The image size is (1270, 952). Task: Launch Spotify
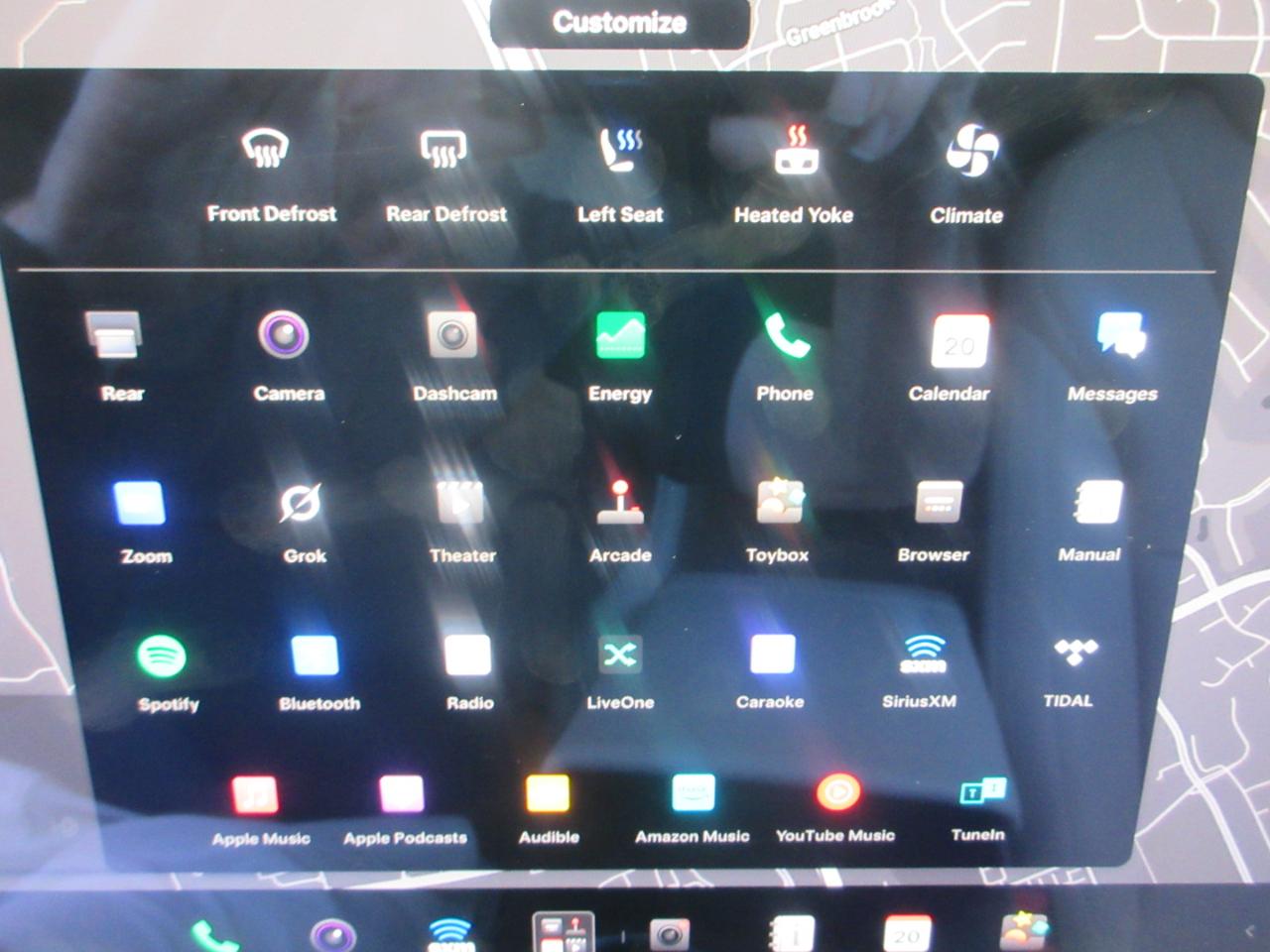[167, 673]
